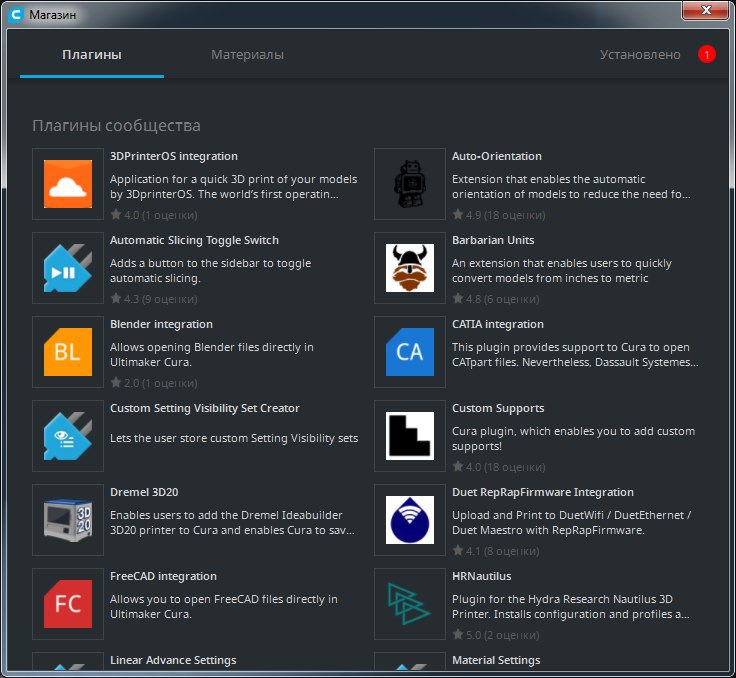Select the Automatic Slicing Toggle Switch icon
The height and width of the screenshot is (678, 736).
(x=68, y=268)
